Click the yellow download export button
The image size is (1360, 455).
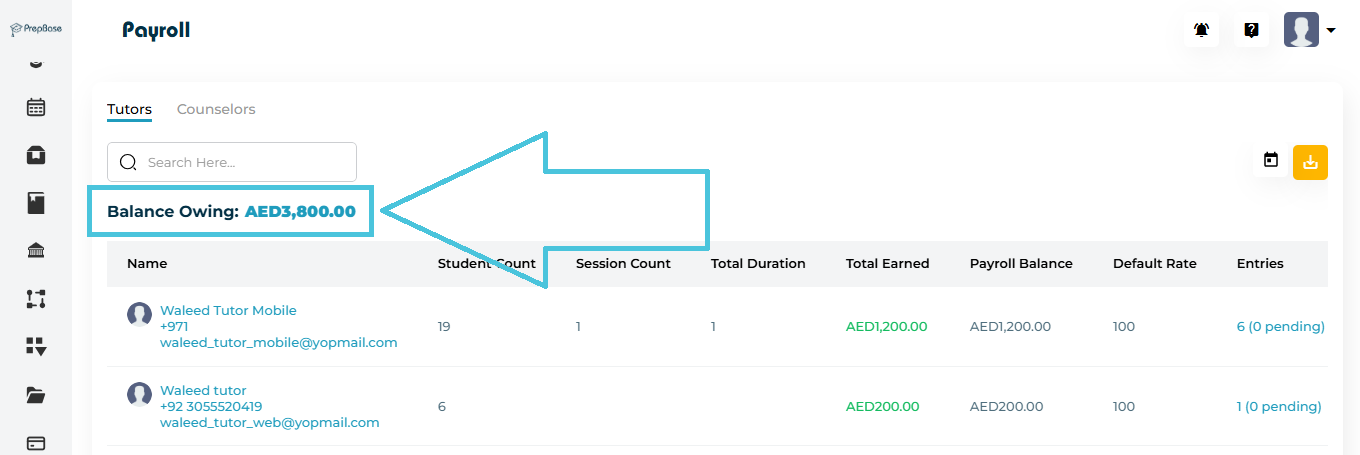point(1310,162)
